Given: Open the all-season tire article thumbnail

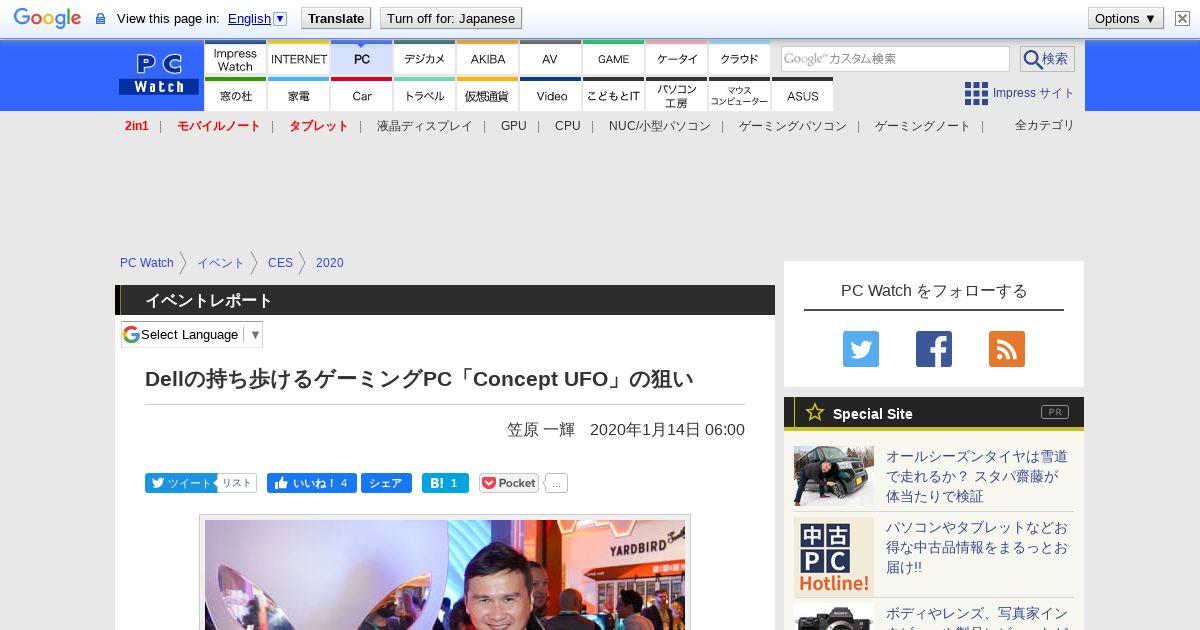Looking at the screenshot, I should (x=834, y=476).
